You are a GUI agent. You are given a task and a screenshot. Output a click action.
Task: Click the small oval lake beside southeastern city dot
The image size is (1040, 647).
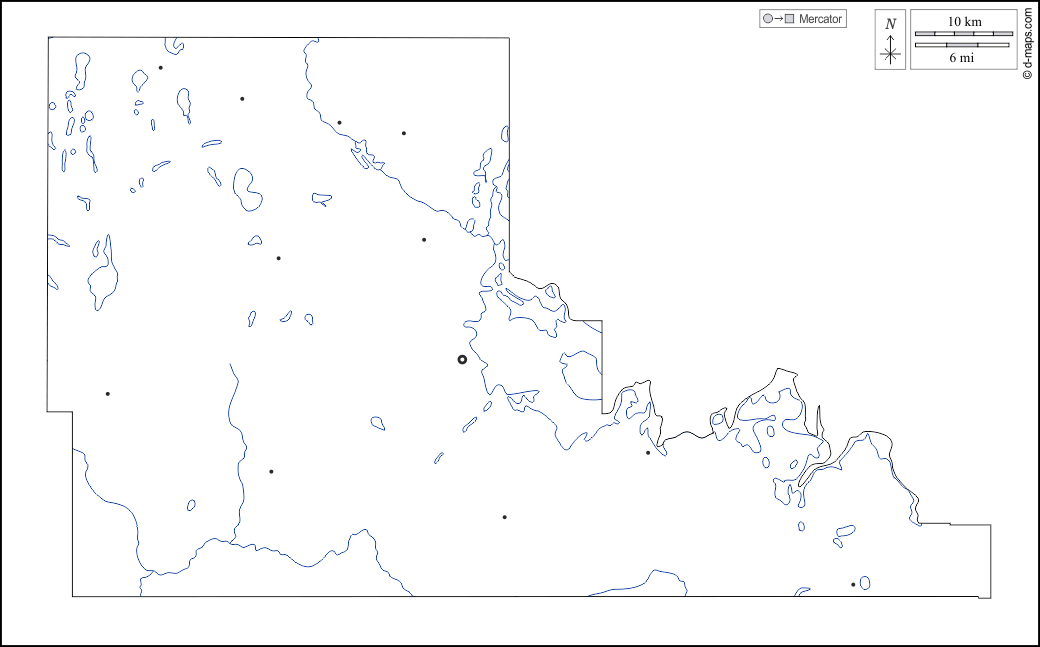pyautogui.click(x=864, y=582)
